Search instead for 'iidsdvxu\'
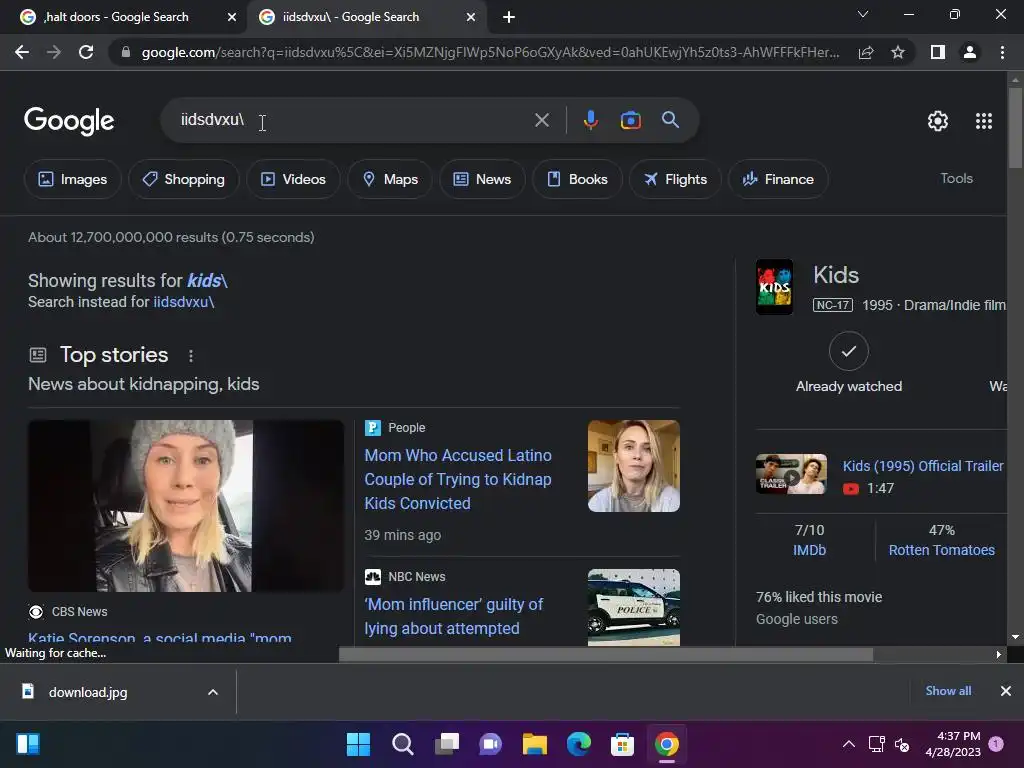Screen dimensions: 1024x768 coord(184,302)
